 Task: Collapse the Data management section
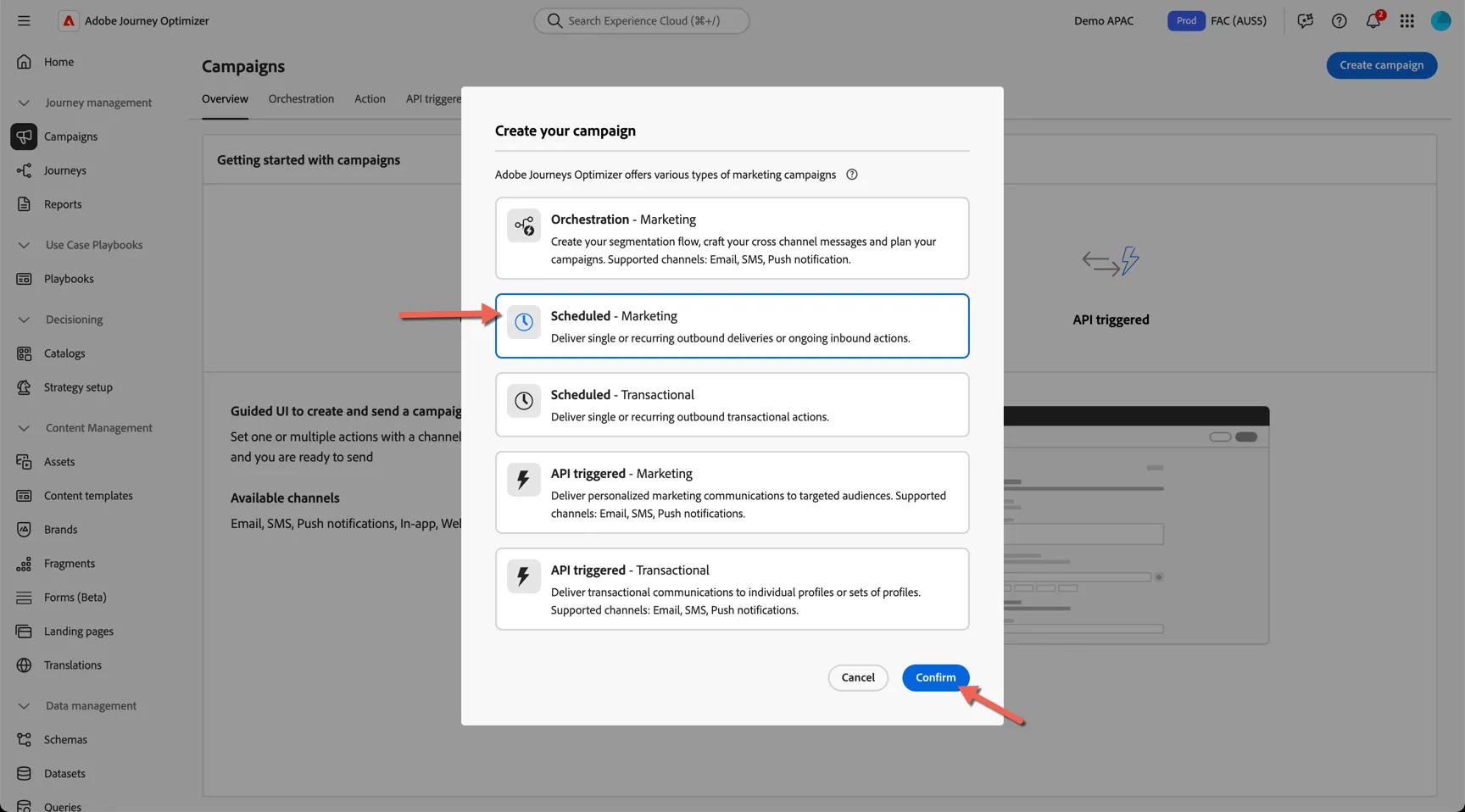click(24, 706)
